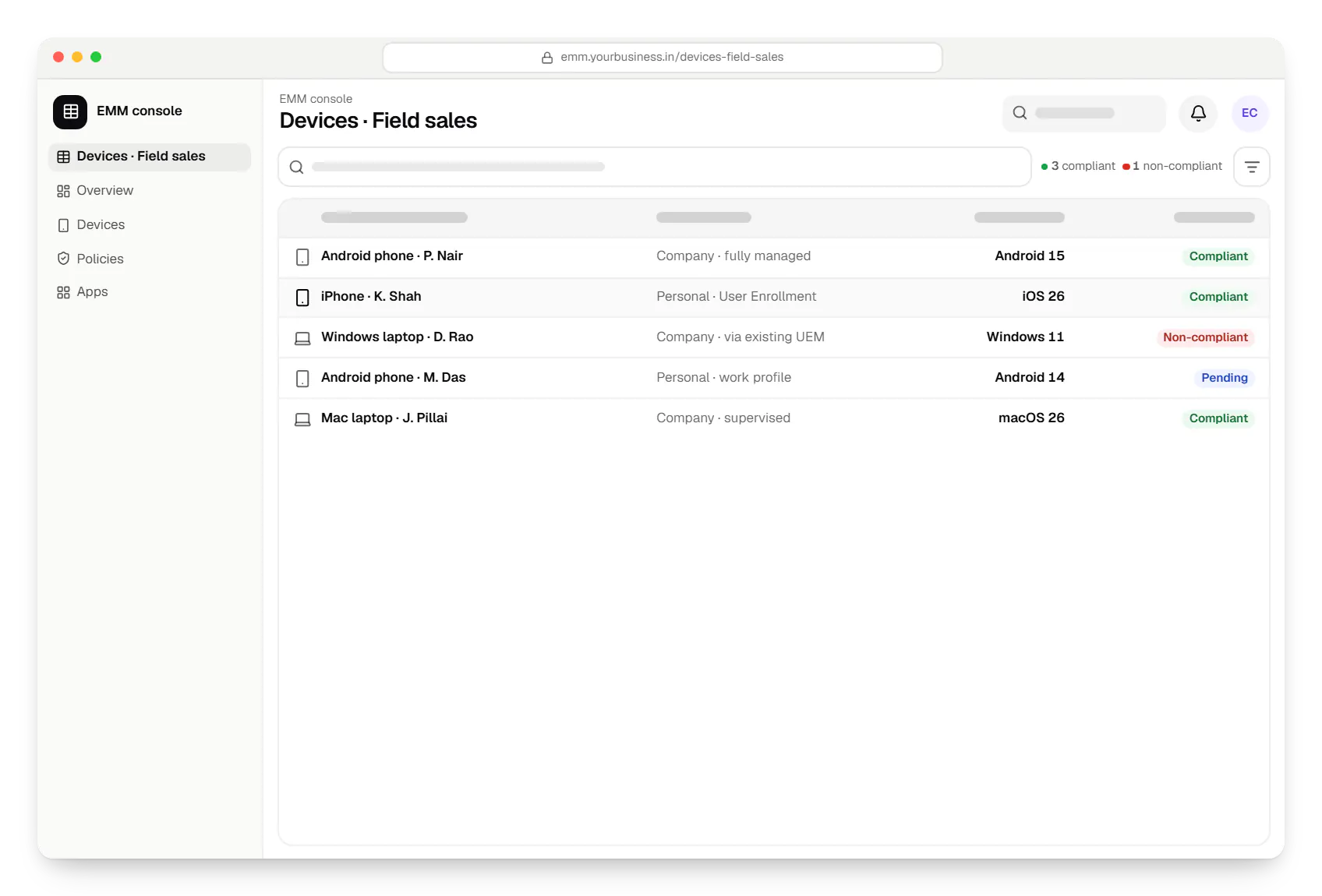This screenshot has height=896, width=1322.
Task: Click the laptop icon for D. Rao
Action: pos(302,338)
